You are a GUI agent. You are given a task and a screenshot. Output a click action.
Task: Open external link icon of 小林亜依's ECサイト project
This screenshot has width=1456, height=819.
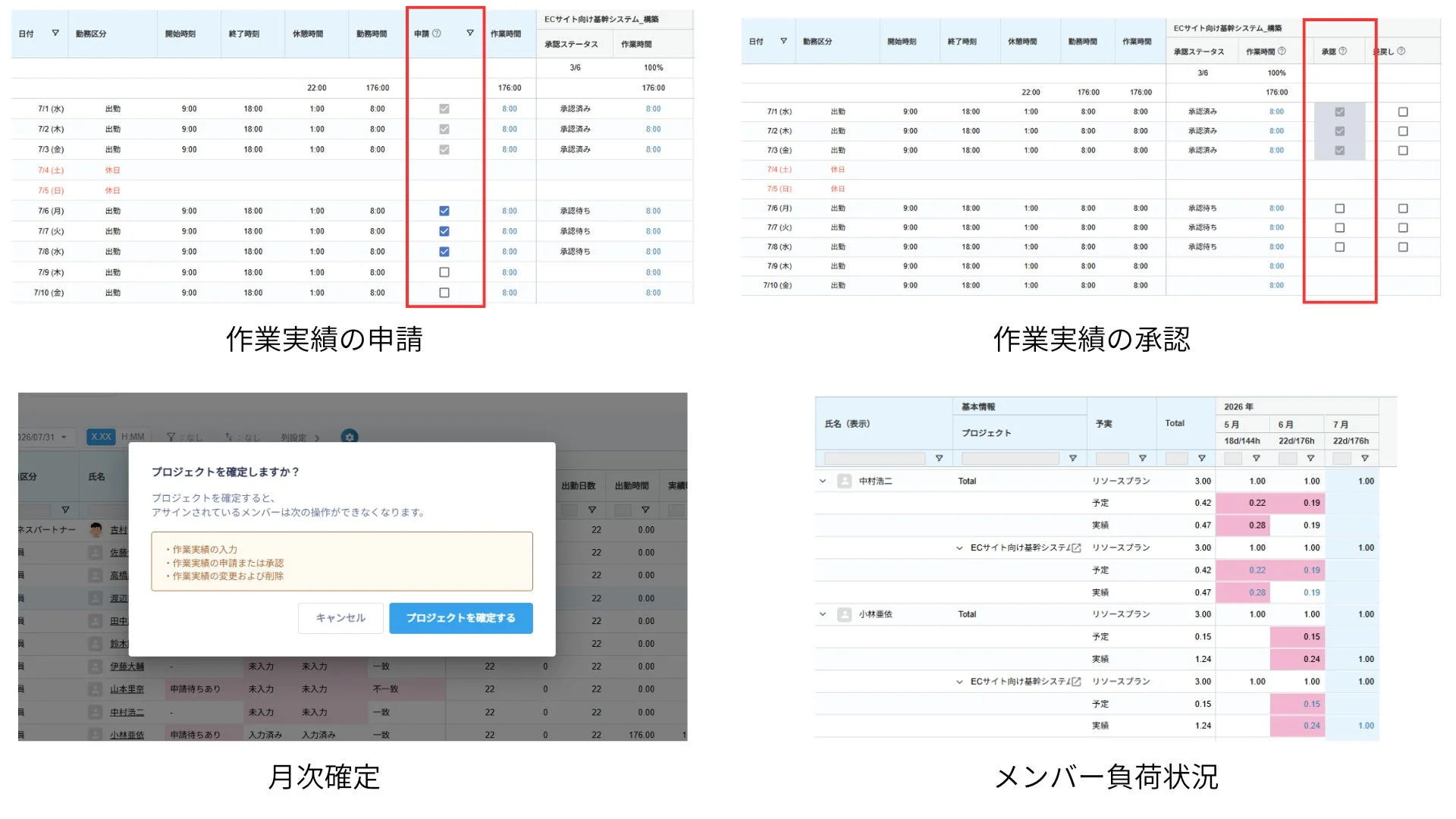point(1076,682)
